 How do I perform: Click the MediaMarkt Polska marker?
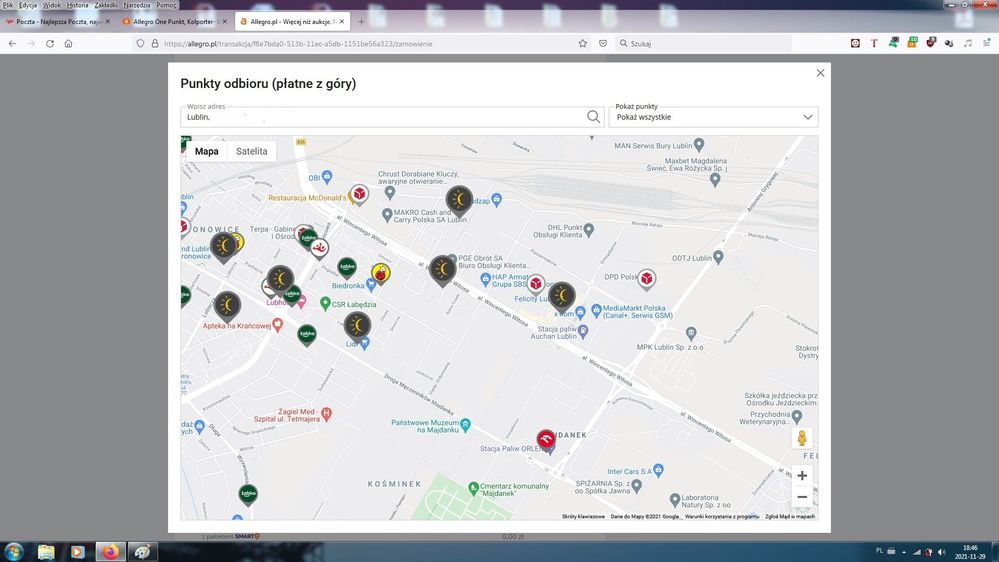[x=596, y=310]
